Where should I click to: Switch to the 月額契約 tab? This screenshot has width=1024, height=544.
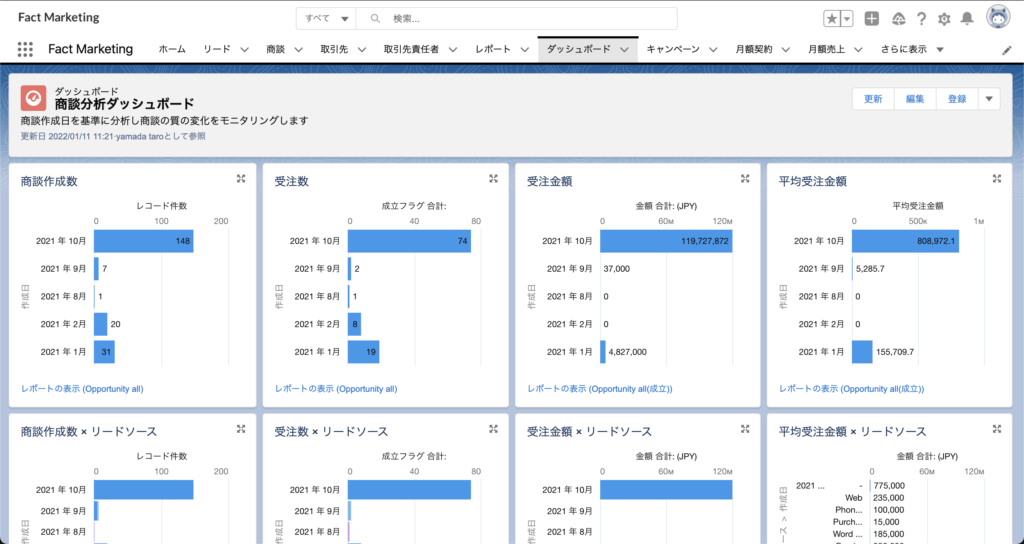(754, 49)
